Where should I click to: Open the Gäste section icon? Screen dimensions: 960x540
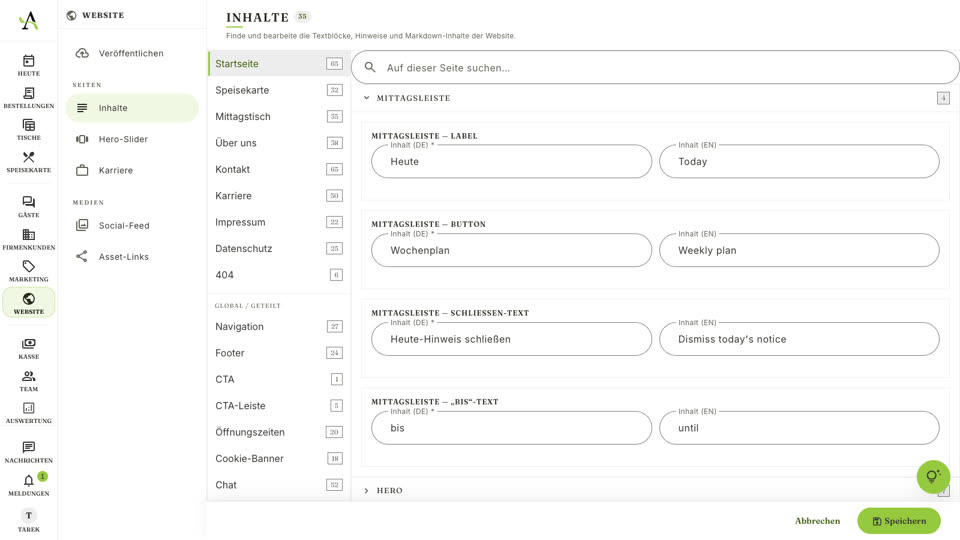(28, 202)
